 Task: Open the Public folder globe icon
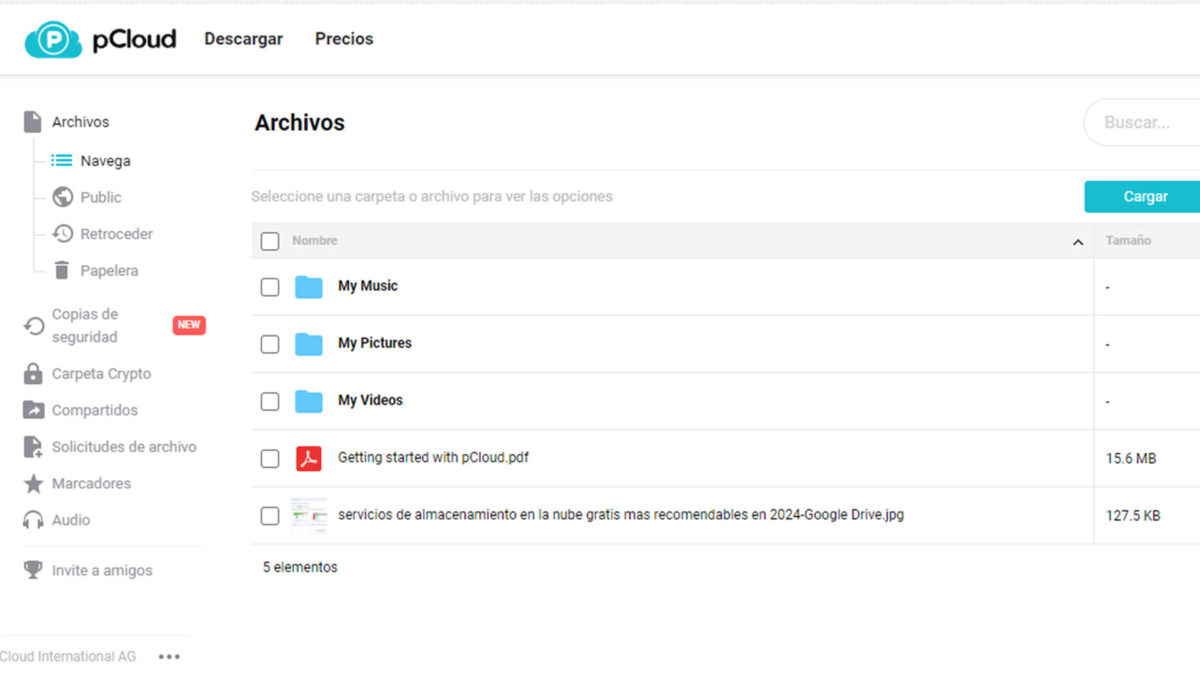point(63,197)
